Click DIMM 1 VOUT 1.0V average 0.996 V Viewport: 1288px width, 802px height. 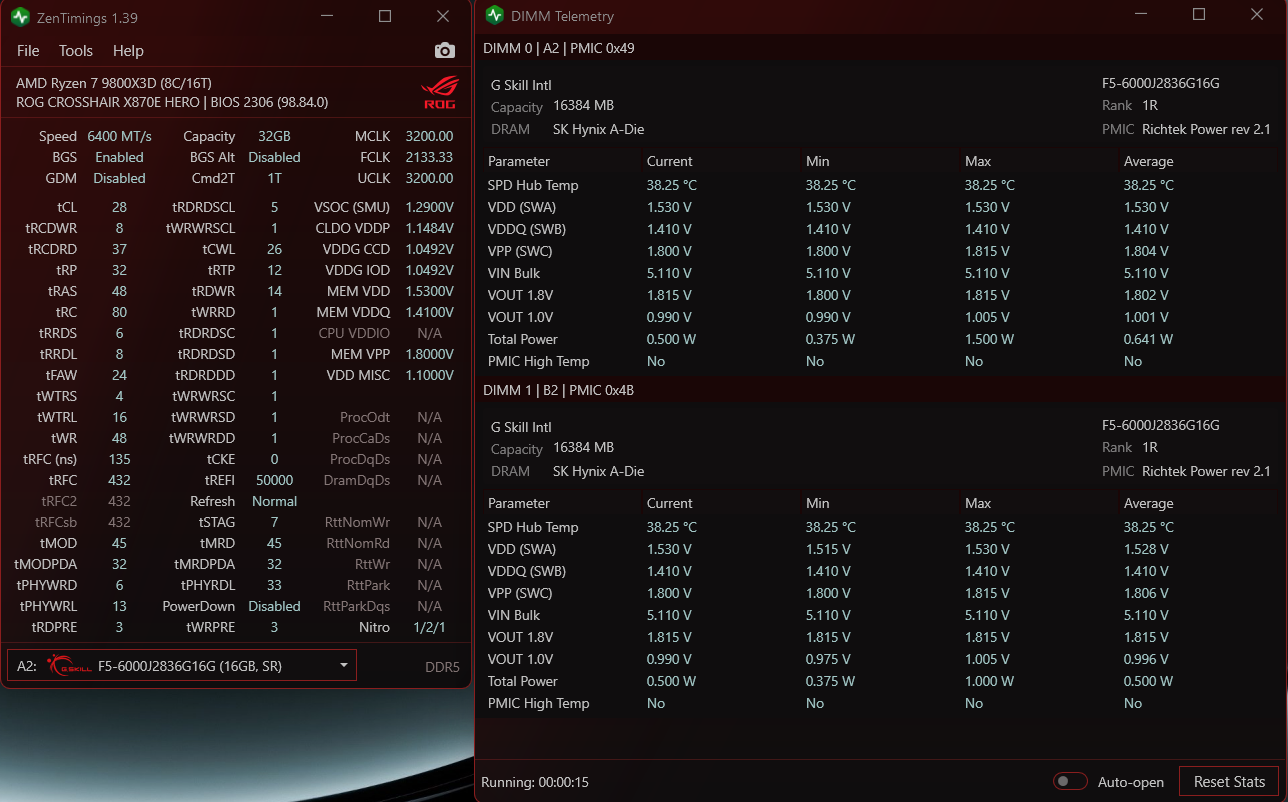1146,659
